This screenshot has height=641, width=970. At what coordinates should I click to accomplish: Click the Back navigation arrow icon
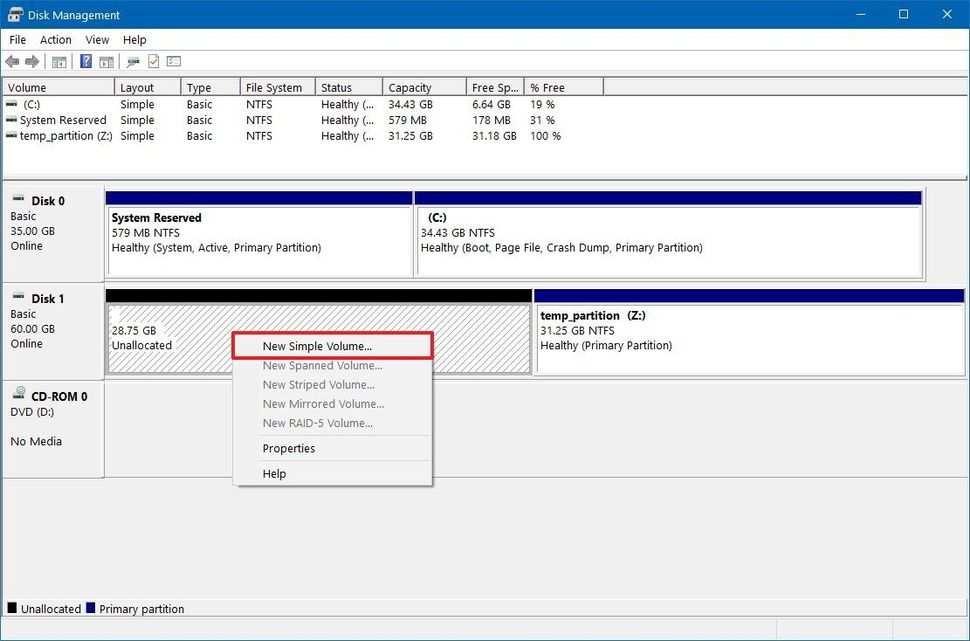coord(12,61)
